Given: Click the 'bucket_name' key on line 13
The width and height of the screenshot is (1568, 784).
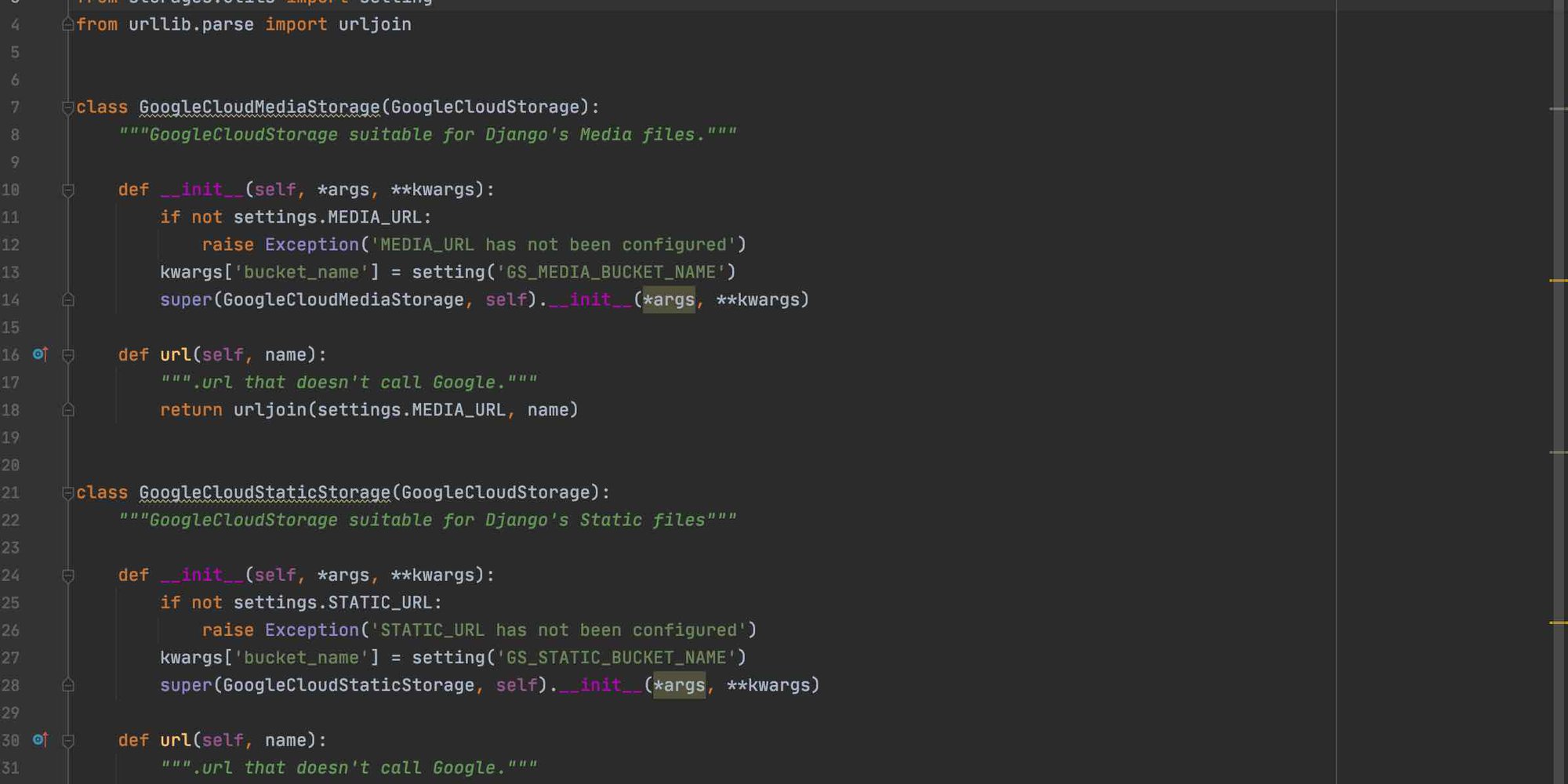Looking at the screenshot, I should coord(307,272).
